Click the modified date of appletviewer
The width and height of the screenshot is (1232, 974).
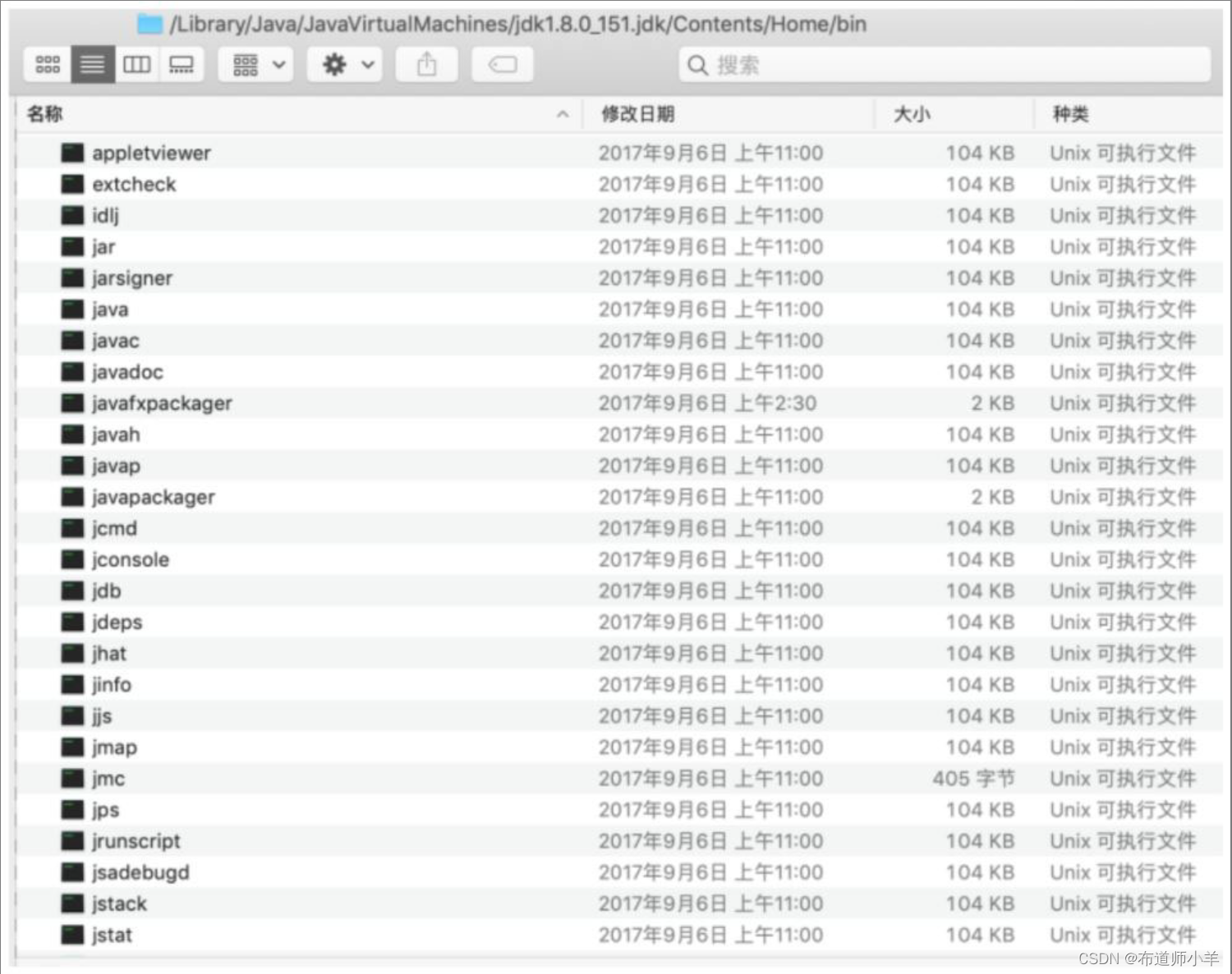click(710, 153)
